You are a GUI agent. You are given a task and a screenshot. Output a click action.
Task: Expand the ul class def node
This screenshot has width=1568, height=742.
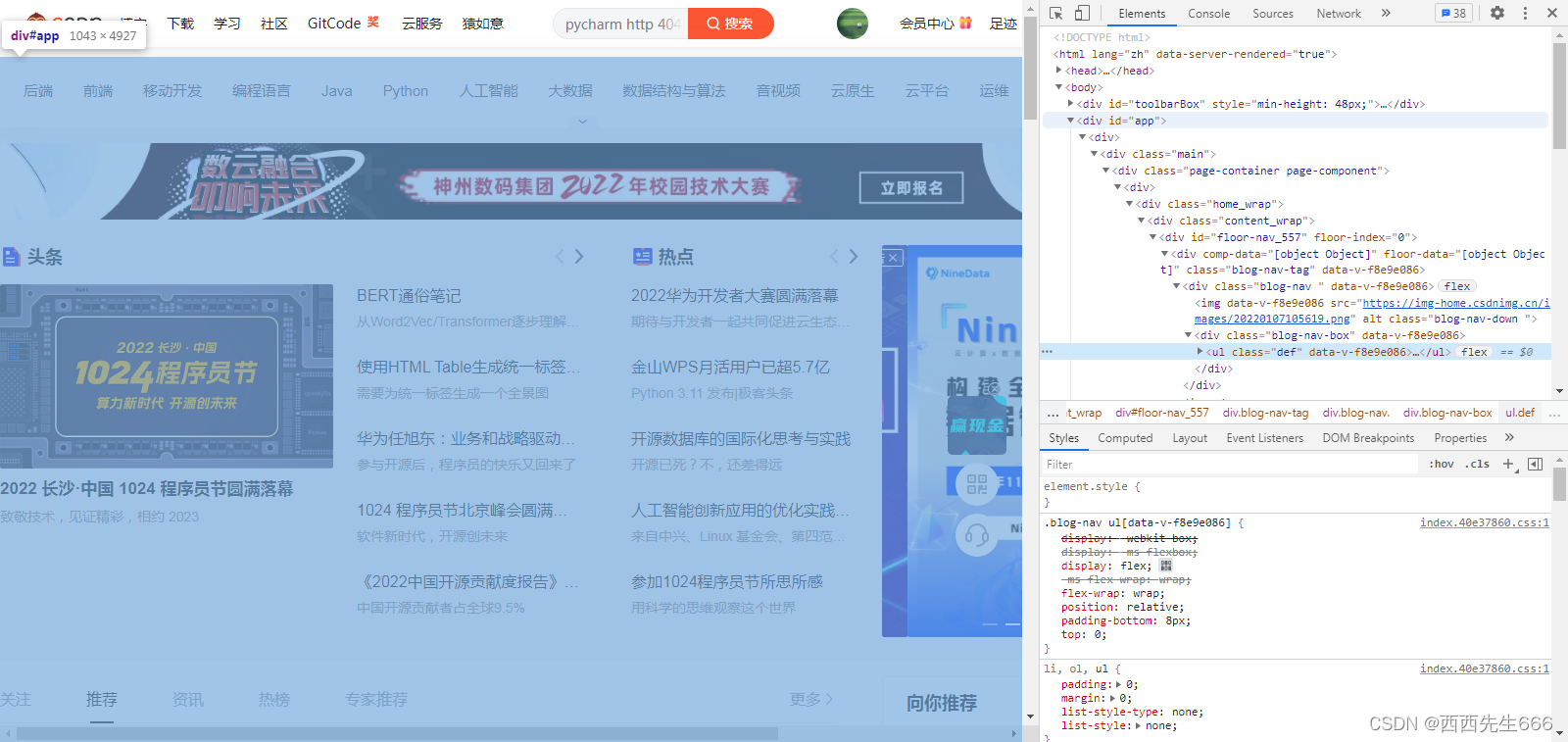(x=1200, y=352)
